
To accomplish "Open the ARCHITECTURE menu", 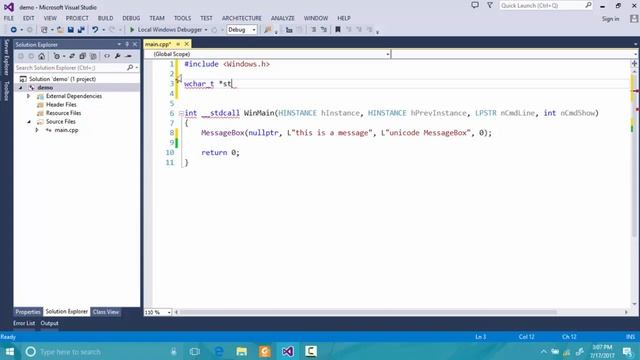I will tap(242, 18).
